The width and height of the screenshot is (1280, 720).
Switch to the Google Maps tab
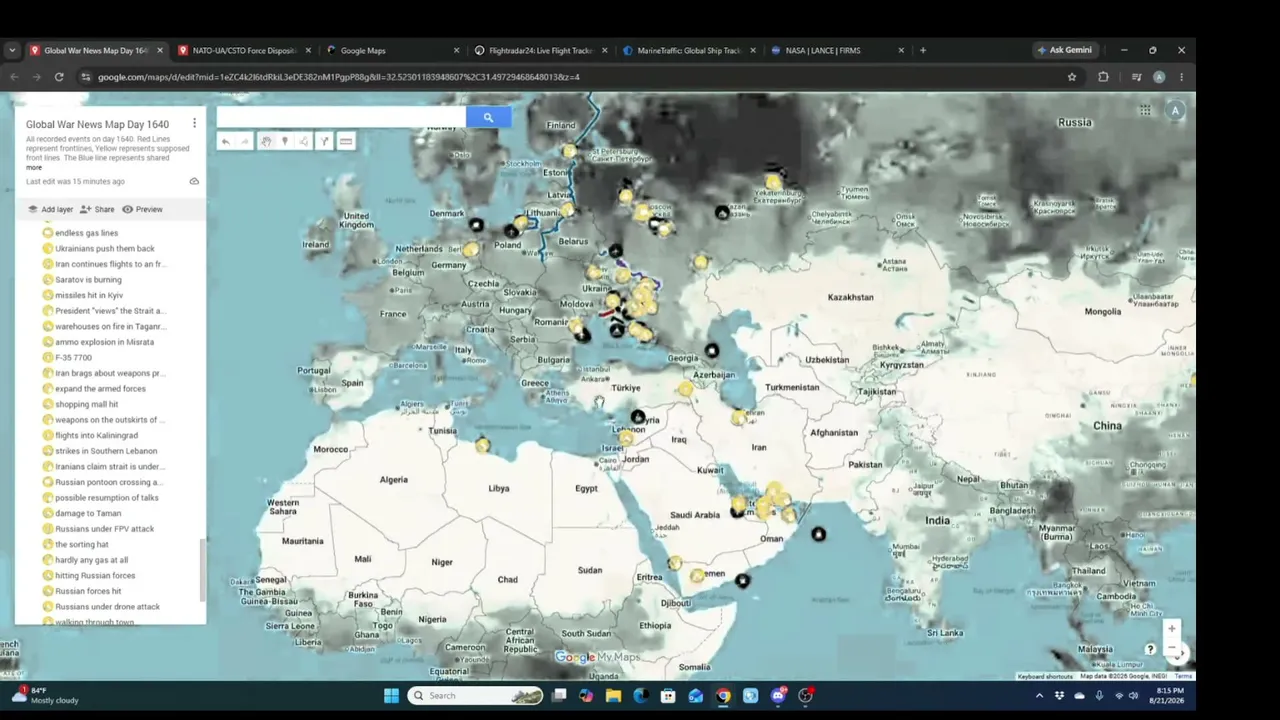click(392, 50)
